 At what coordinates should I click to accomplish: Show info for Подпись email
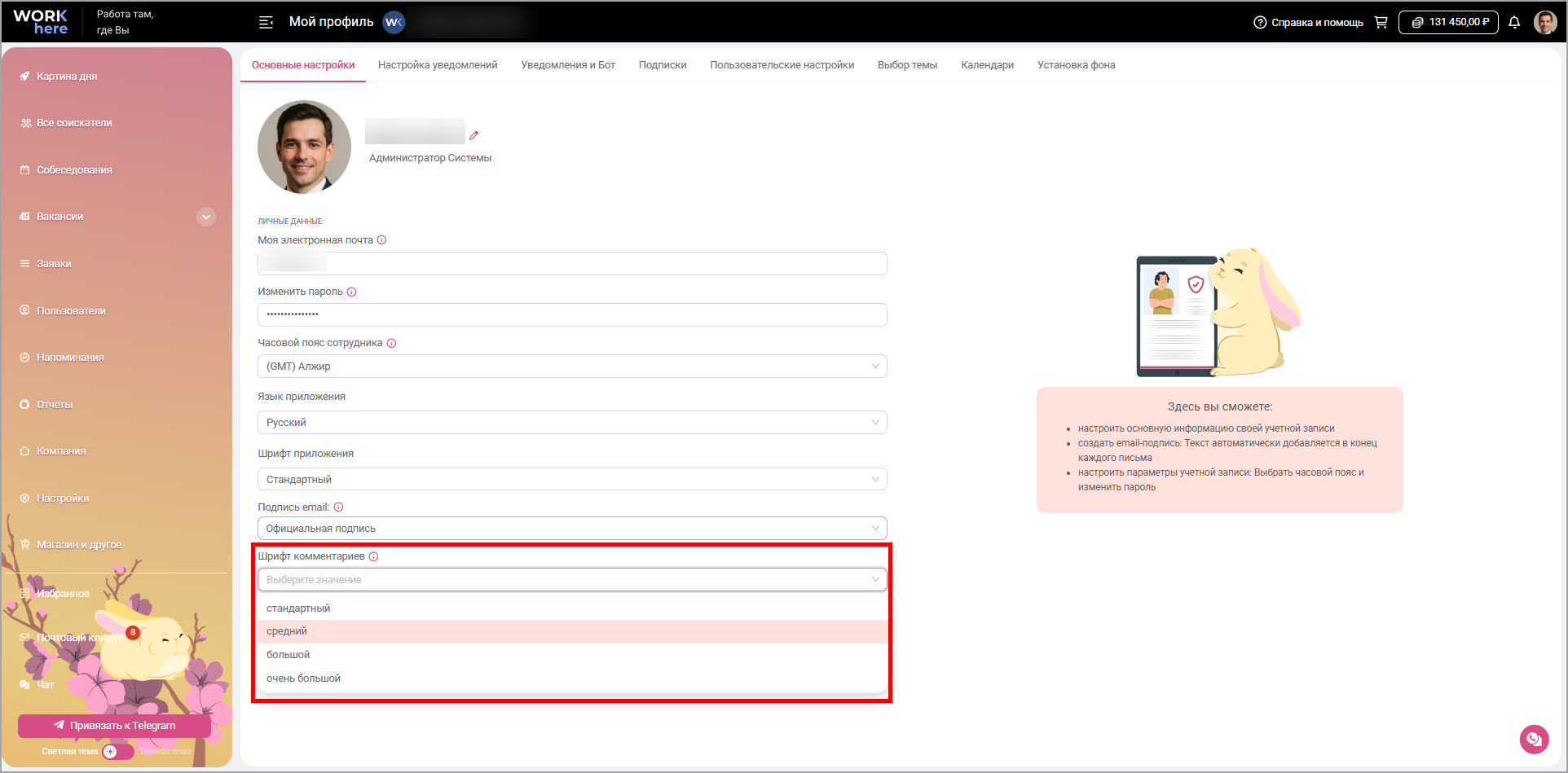[339, 507]
